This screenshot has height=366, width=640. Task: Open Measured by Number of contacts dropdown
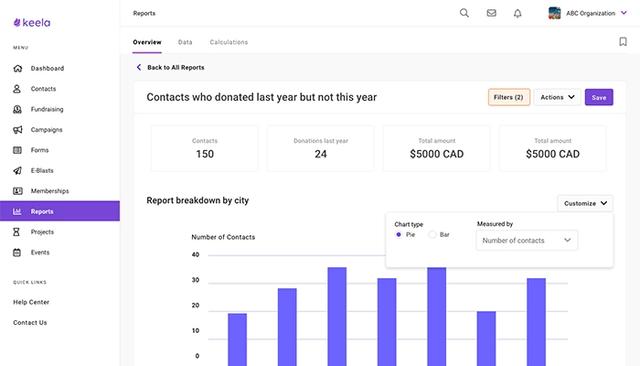(527, 240)
